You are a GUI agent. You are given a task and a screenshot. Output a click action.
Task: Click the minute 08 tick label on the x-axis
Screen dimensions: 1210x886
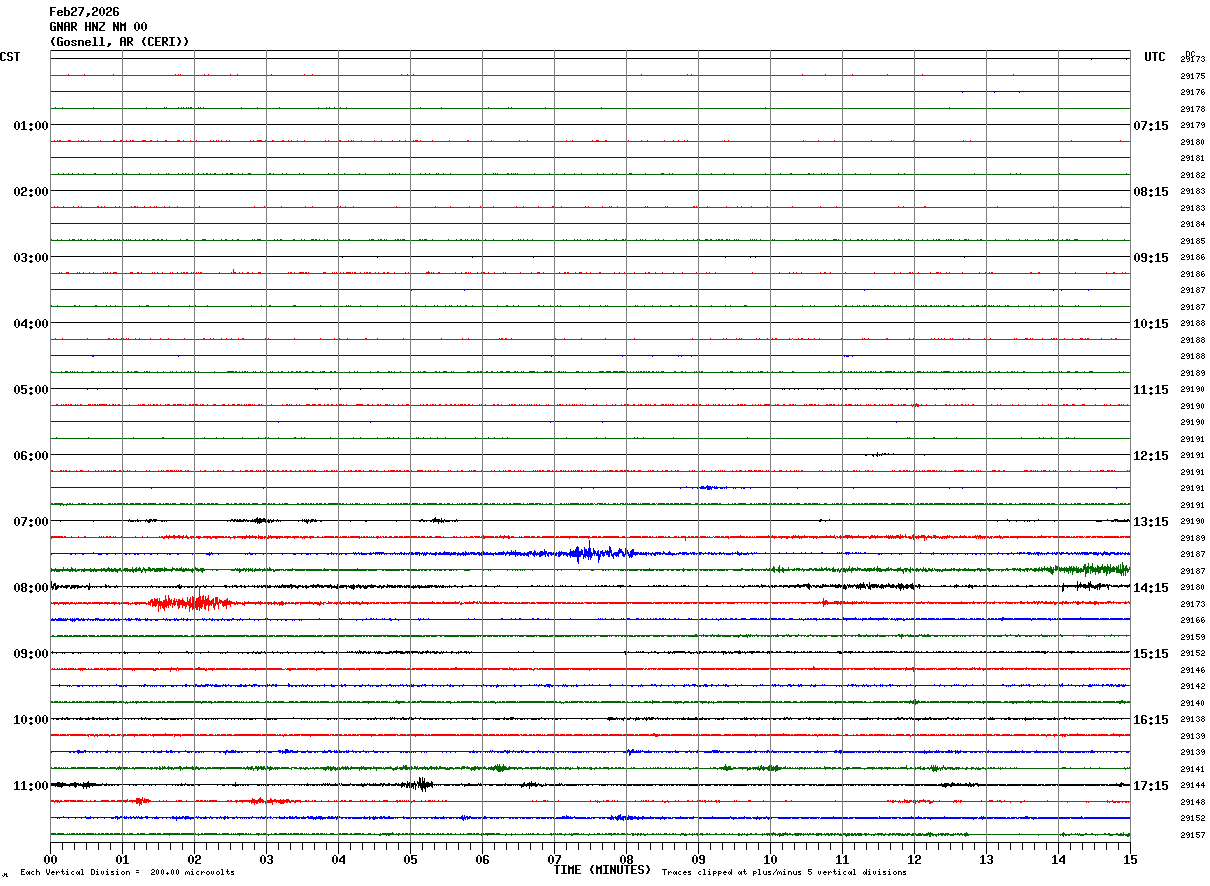(x=626, y=859)
